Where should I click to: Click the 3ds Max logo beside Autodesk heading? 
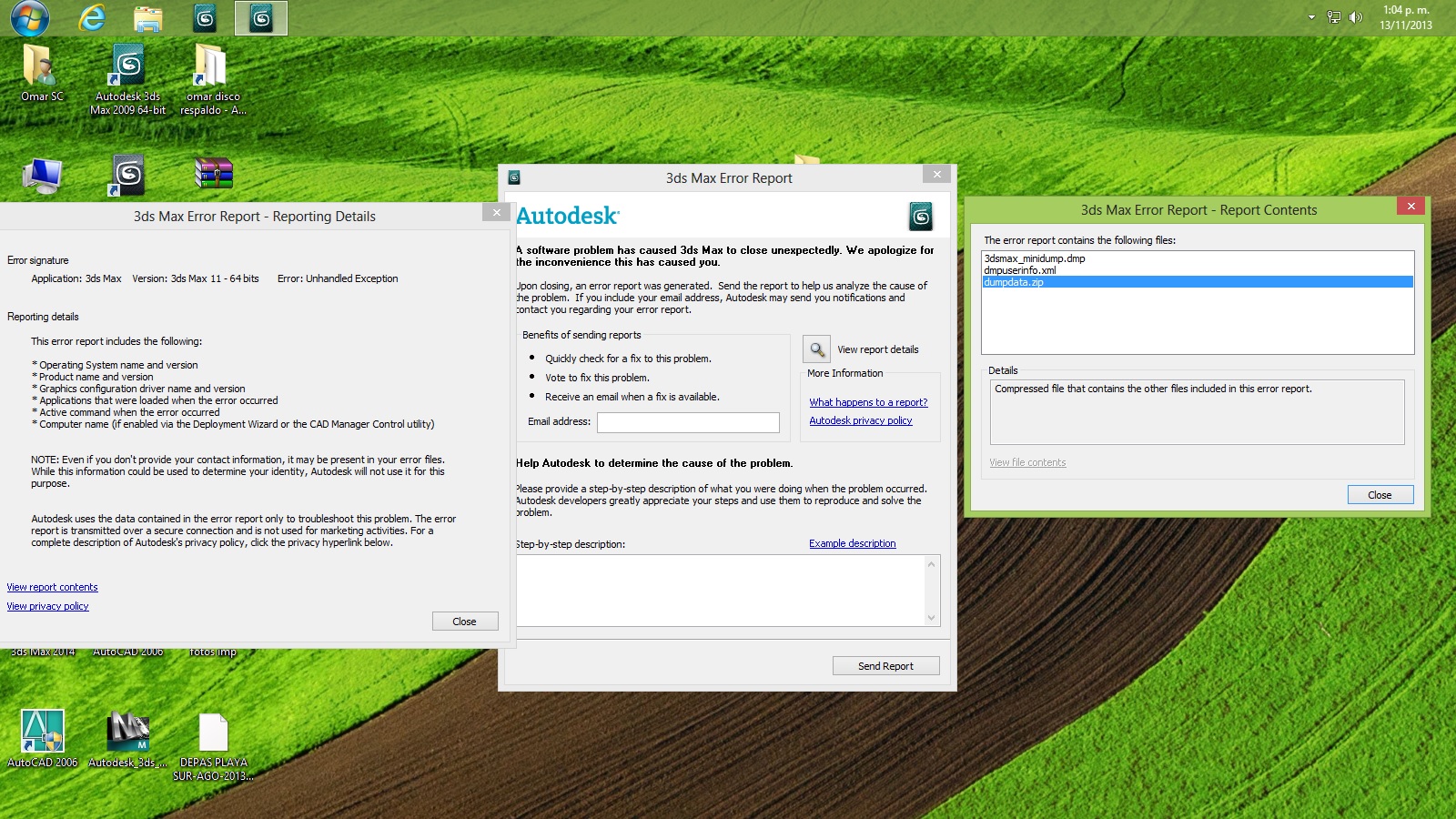coord(921,216)
